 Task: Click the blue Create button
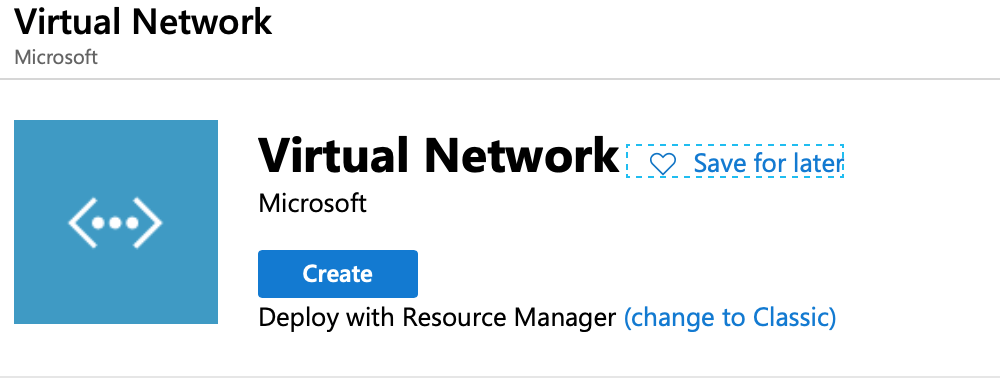(337, 274)
